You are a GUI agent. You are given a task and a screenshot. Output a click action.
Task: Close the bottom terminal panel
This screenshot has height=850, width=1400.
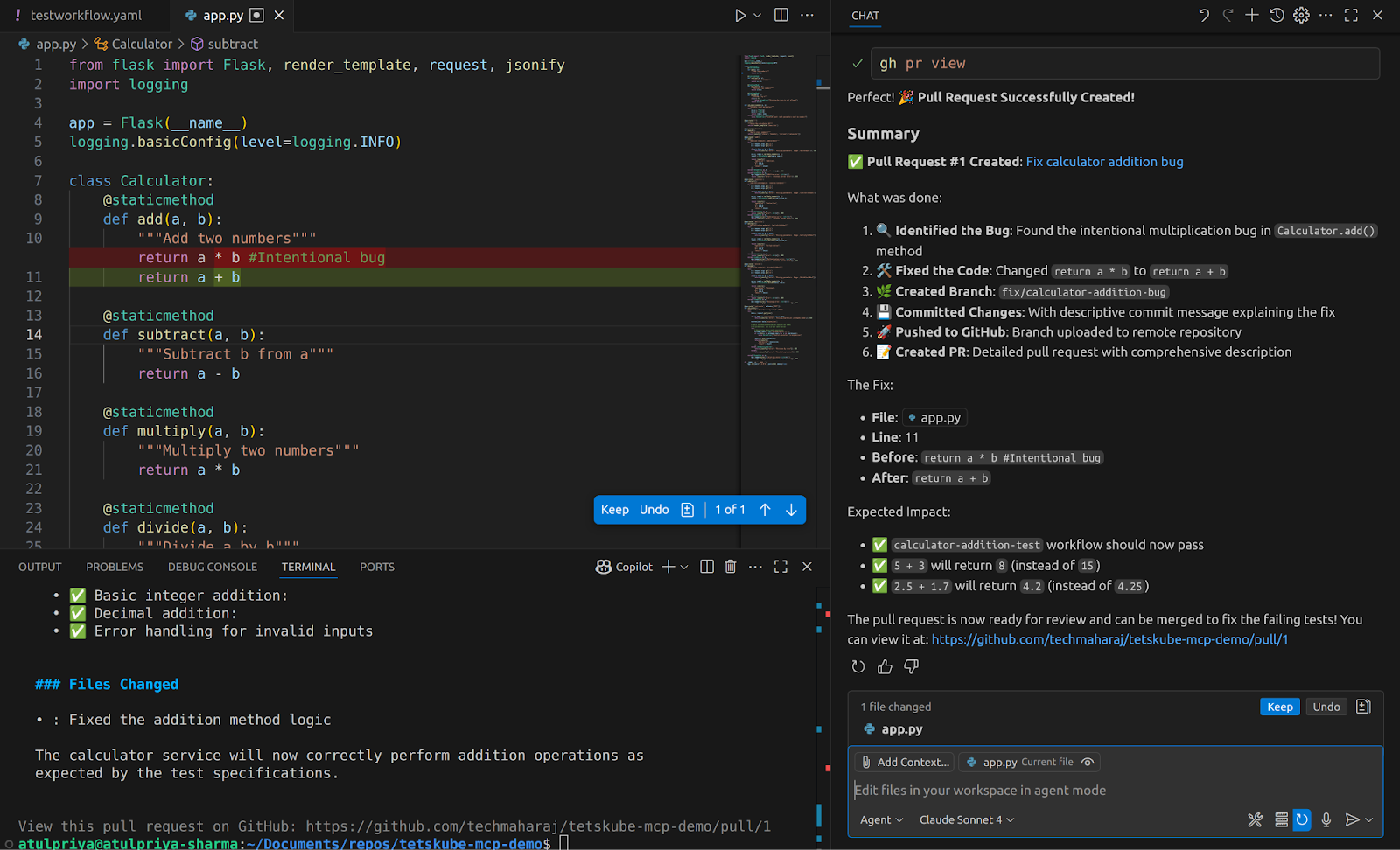807,567
